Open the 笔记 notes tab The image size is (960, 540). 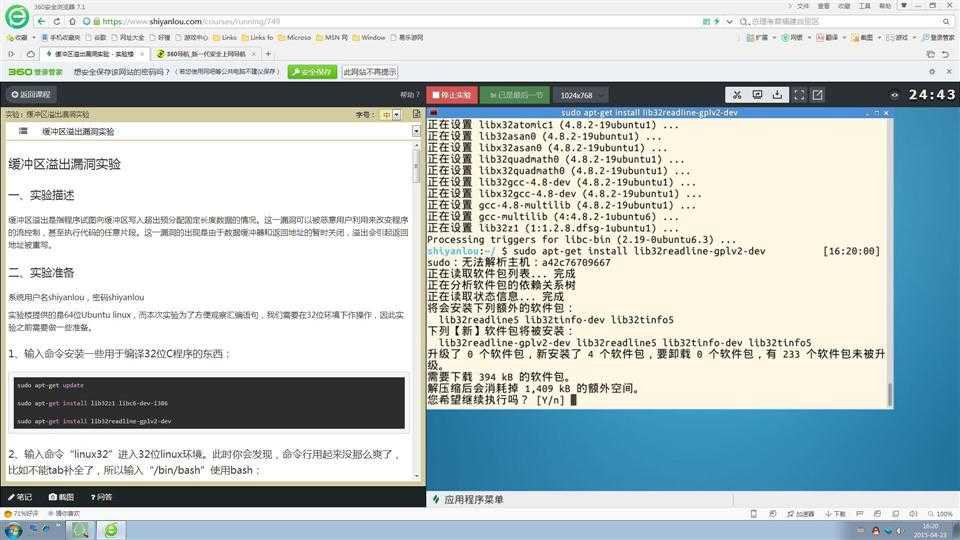pyautogui.click(x=20, y=497)
